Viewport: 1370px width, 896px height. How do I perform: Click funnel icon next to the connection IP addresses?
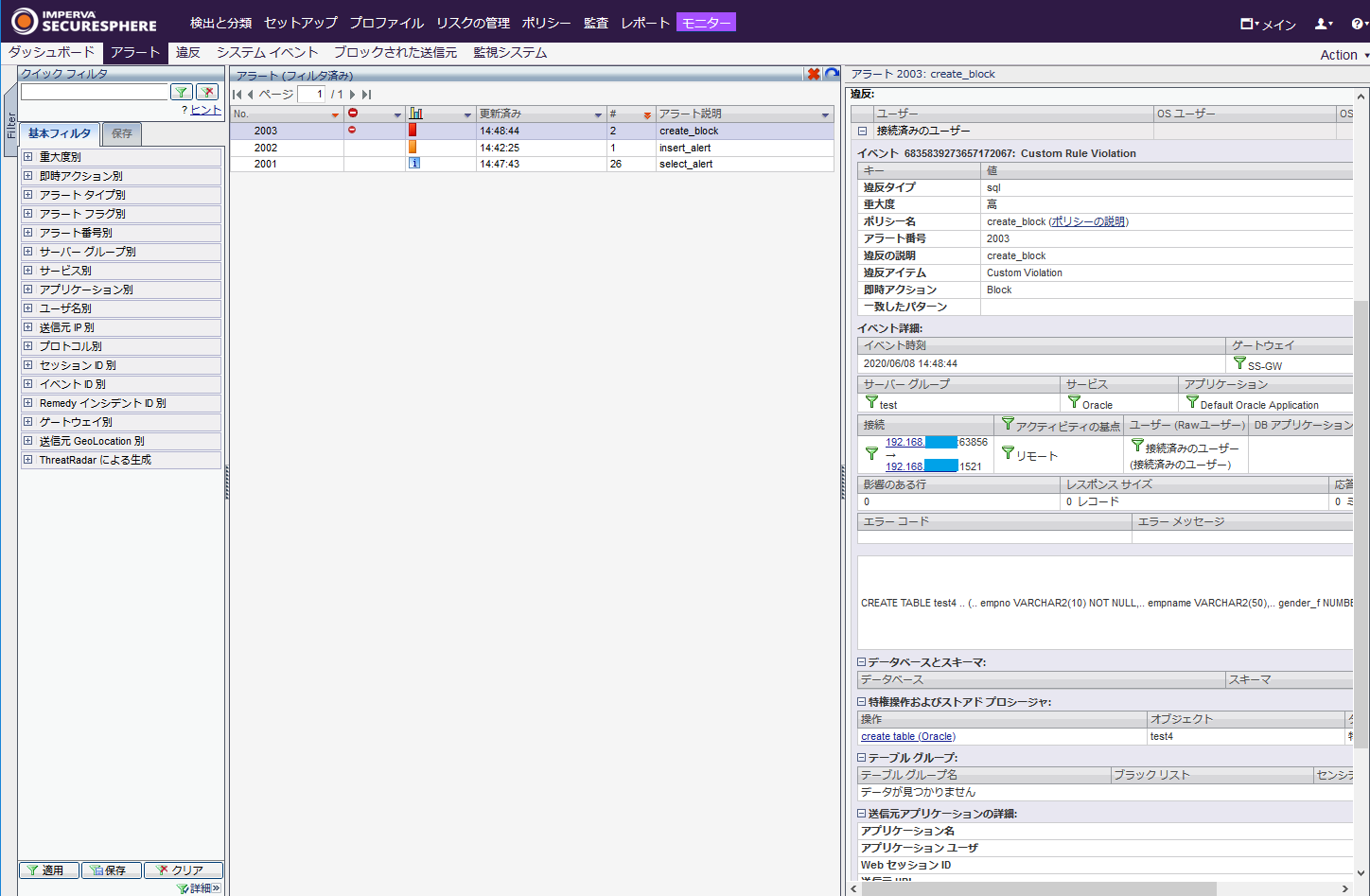tap(871, 453)
